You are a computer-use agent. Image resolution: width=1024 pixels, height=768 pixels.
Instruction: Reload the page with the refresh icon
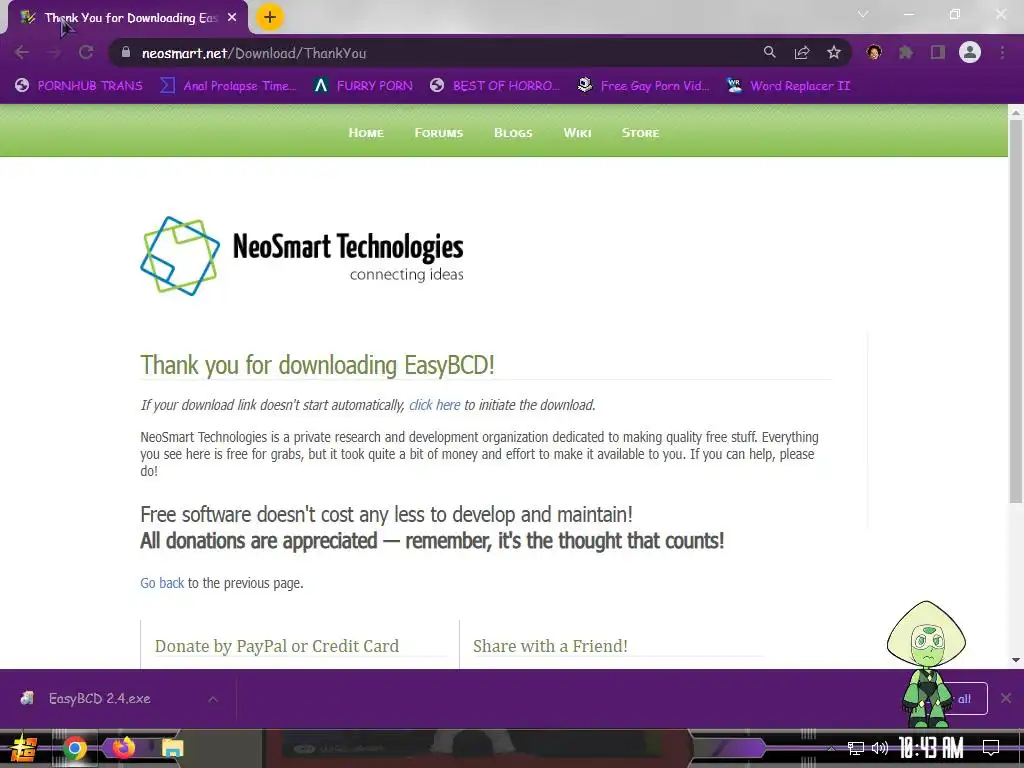coord(86,53)
